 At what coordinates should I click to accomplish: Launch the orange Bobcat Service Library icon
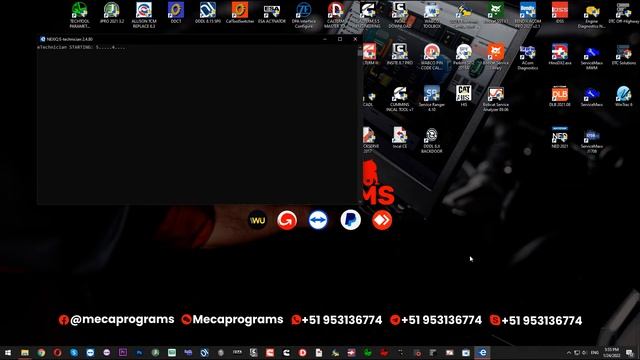point(496,56)
